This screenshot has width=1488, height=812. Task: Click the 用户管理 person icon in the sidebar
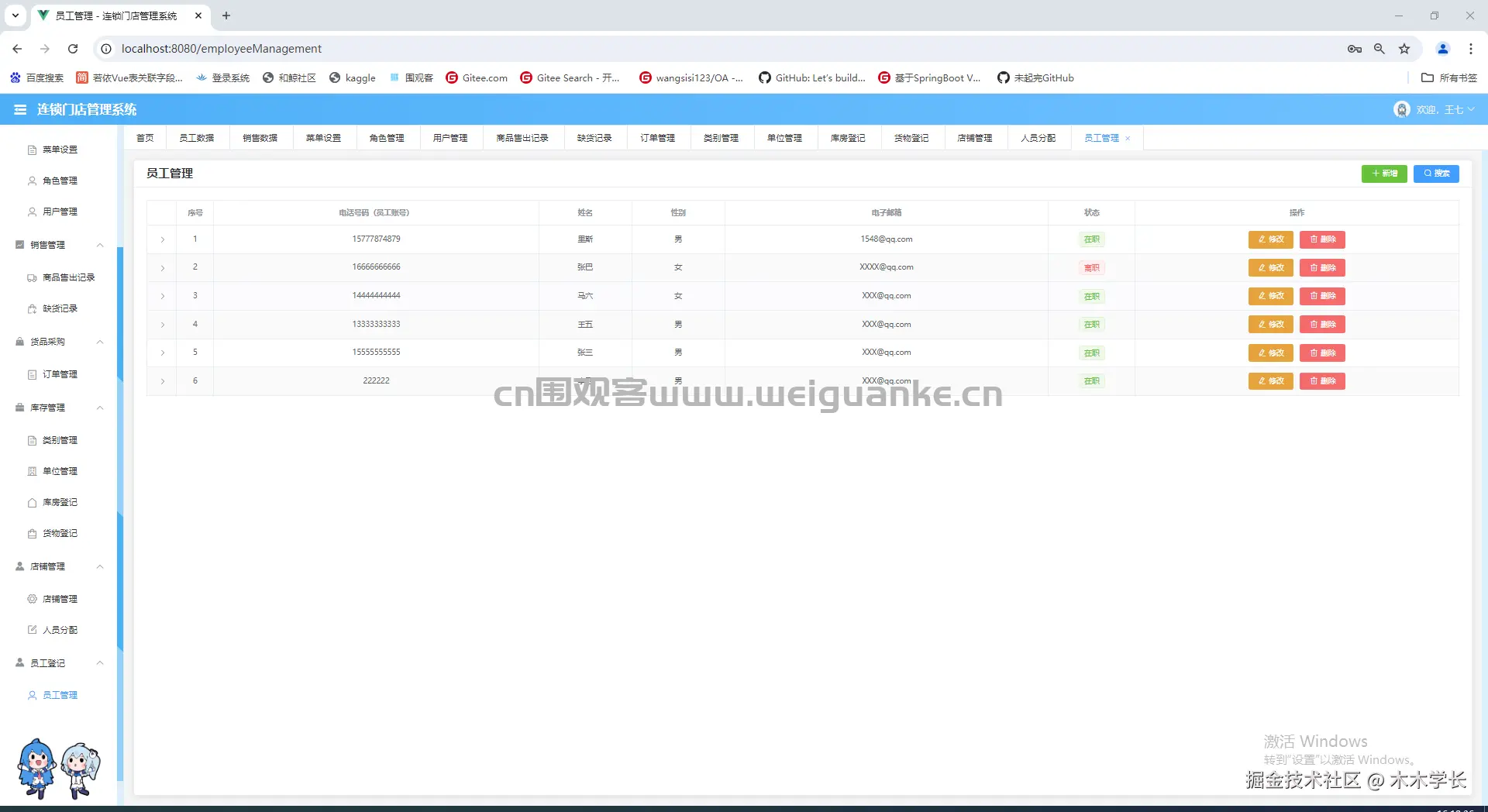coord(32,212)
